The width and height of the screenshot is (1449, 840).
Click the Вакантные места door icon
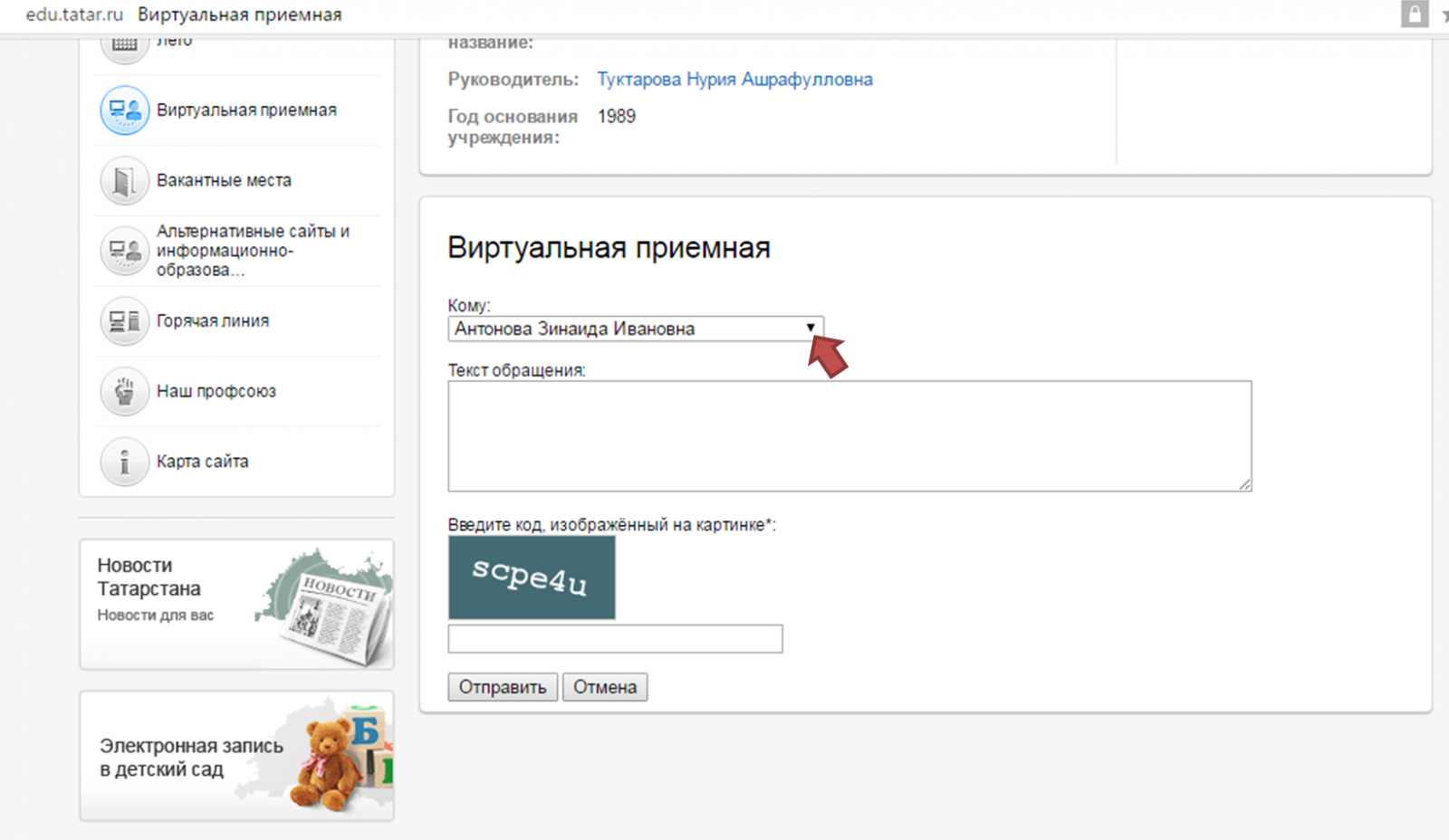click(124, 181)
